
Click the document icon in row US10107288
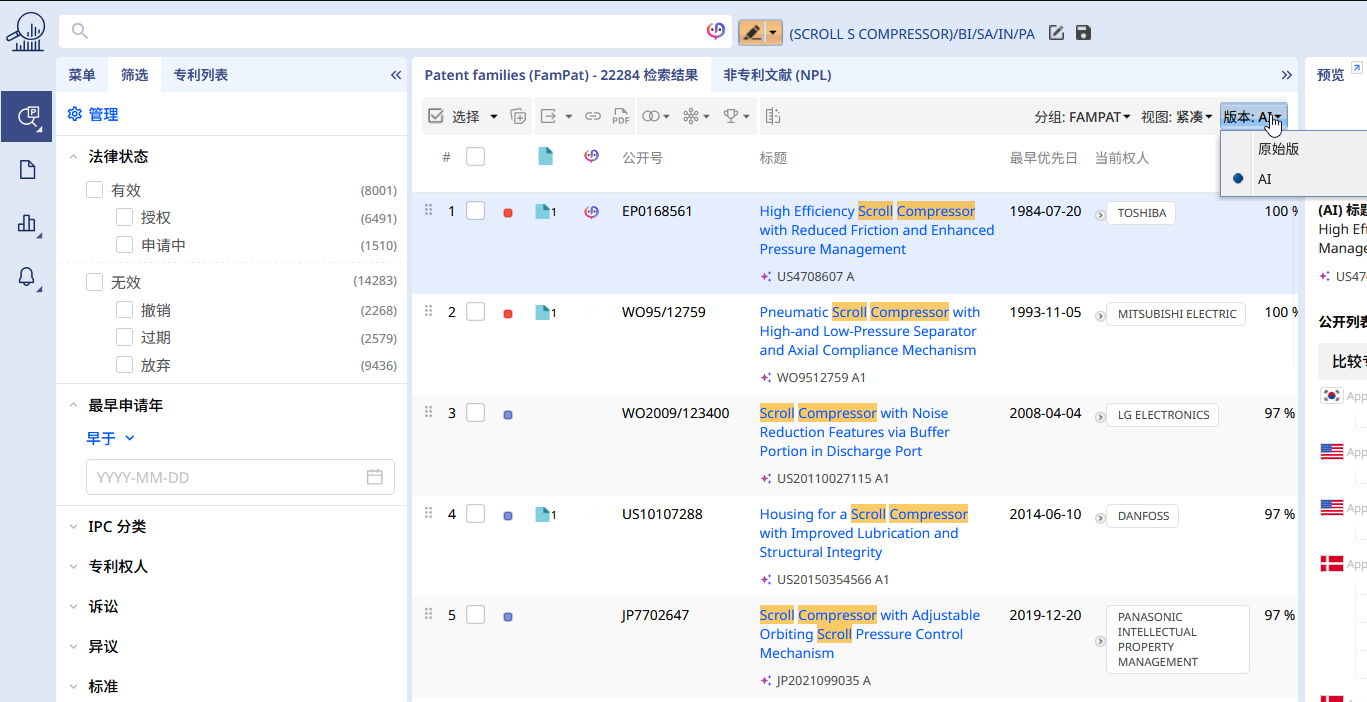[543, 515]
